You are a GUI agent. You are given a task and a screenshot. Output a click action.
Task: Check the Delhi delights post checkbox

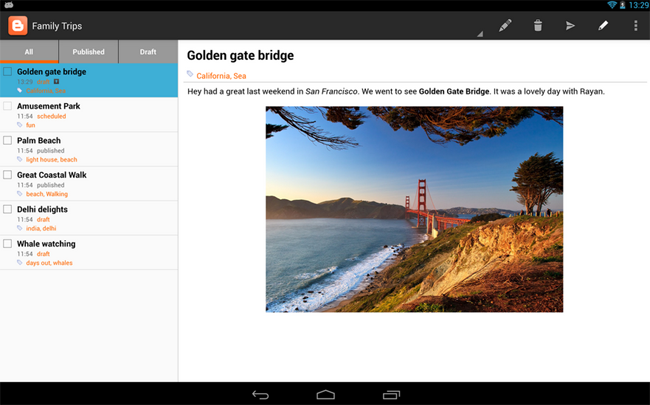coord(7,209)
